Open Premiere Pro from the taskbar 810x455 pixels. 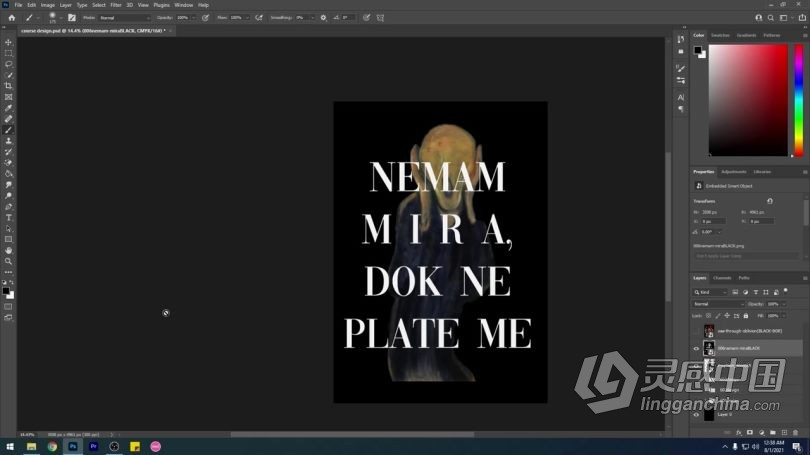coord(94,446)
